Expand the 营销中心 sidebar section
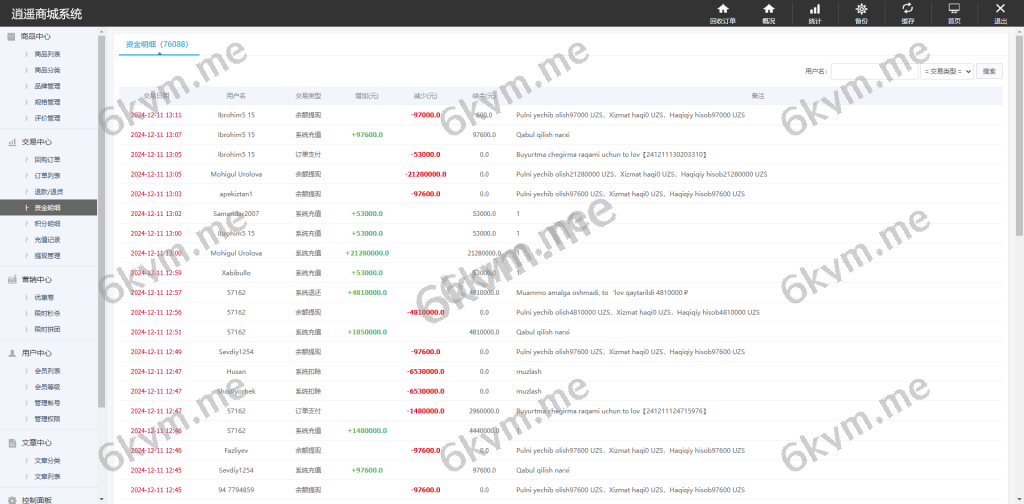The image size is (1024, 504). (x=36, y=279)
